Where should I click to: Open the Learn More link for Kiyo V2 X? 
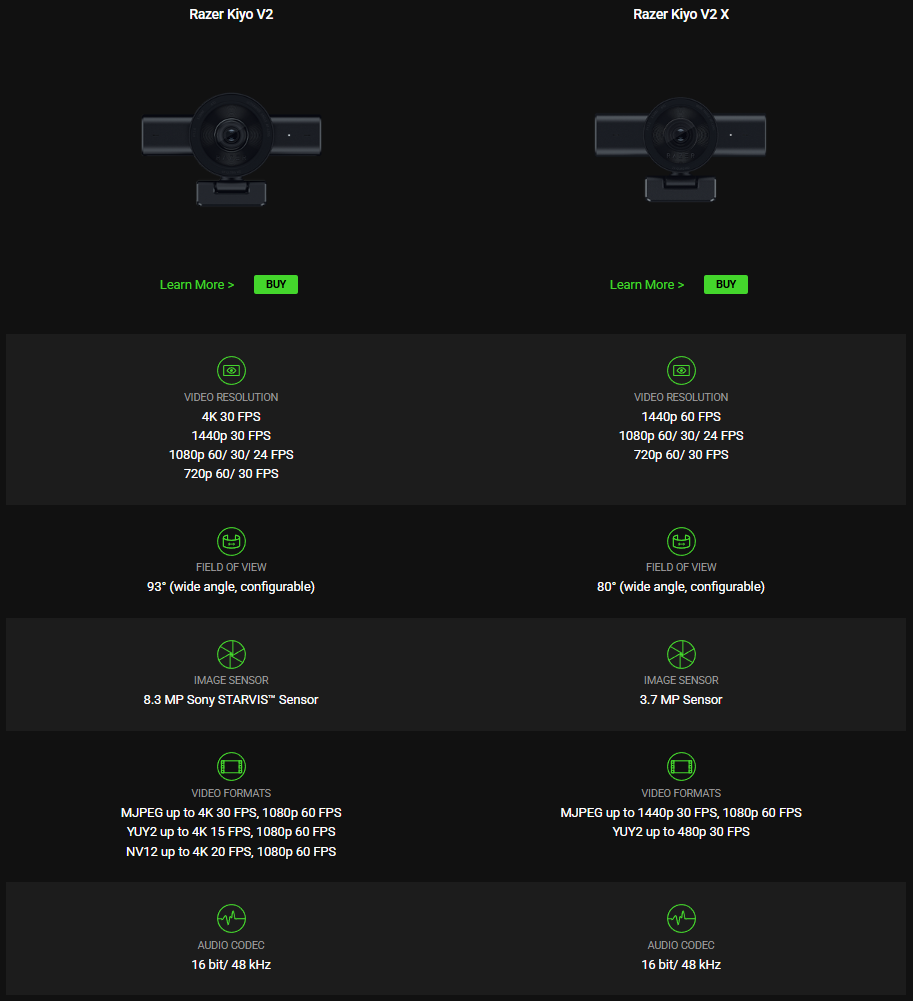tap(646, 284)
